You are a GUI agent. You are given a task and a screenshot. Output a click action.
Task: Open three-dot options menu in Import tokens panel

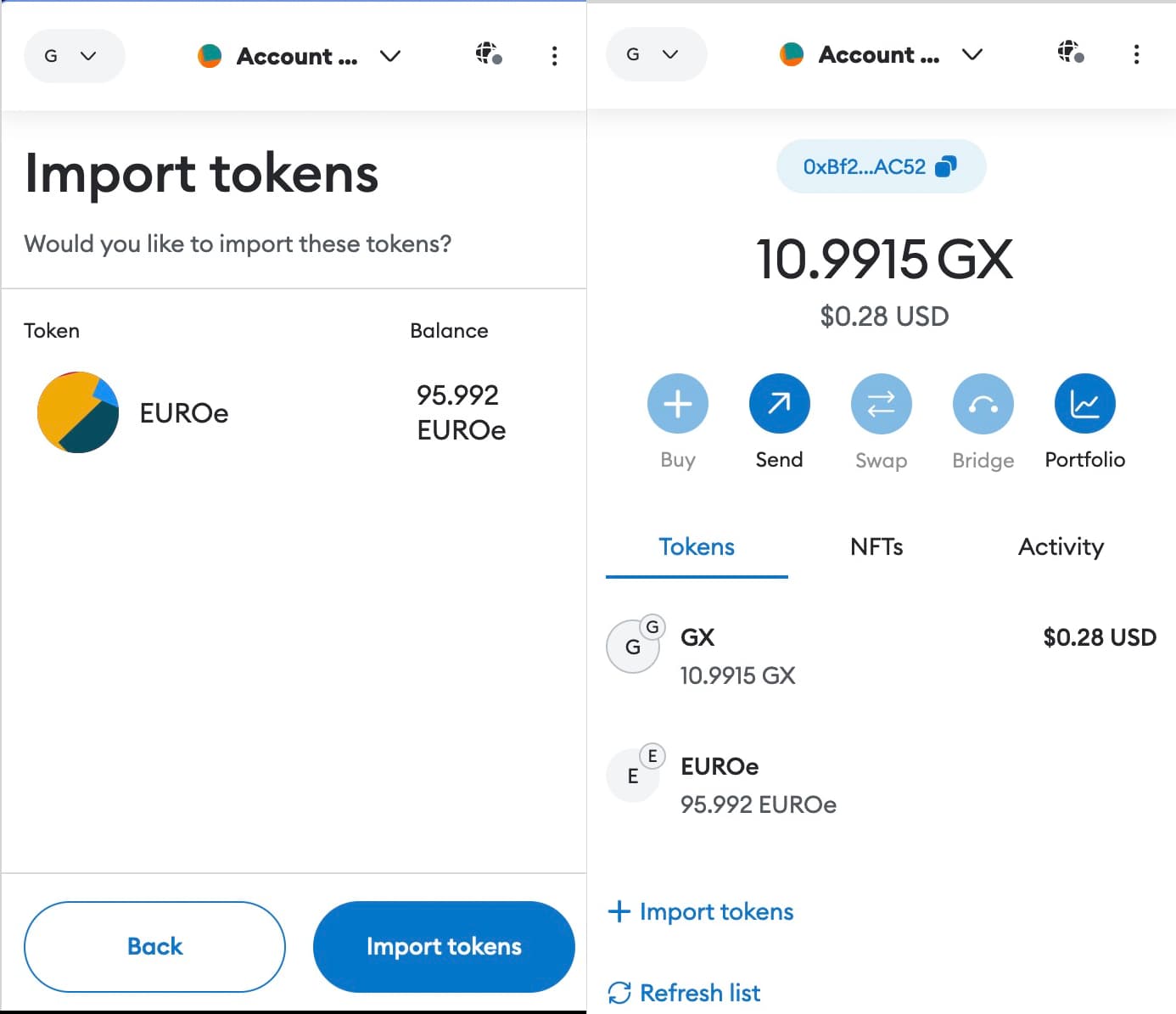[554, 56]
